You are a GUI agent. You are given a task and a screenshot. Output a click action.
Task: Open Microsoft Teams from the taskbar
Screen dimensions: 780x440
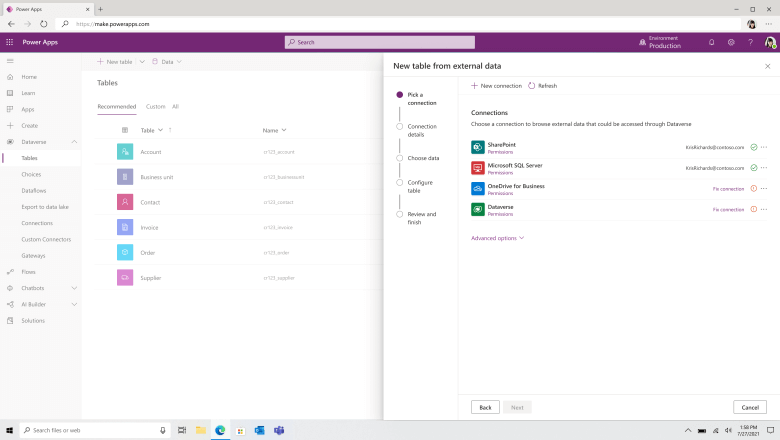pos(279,430)
